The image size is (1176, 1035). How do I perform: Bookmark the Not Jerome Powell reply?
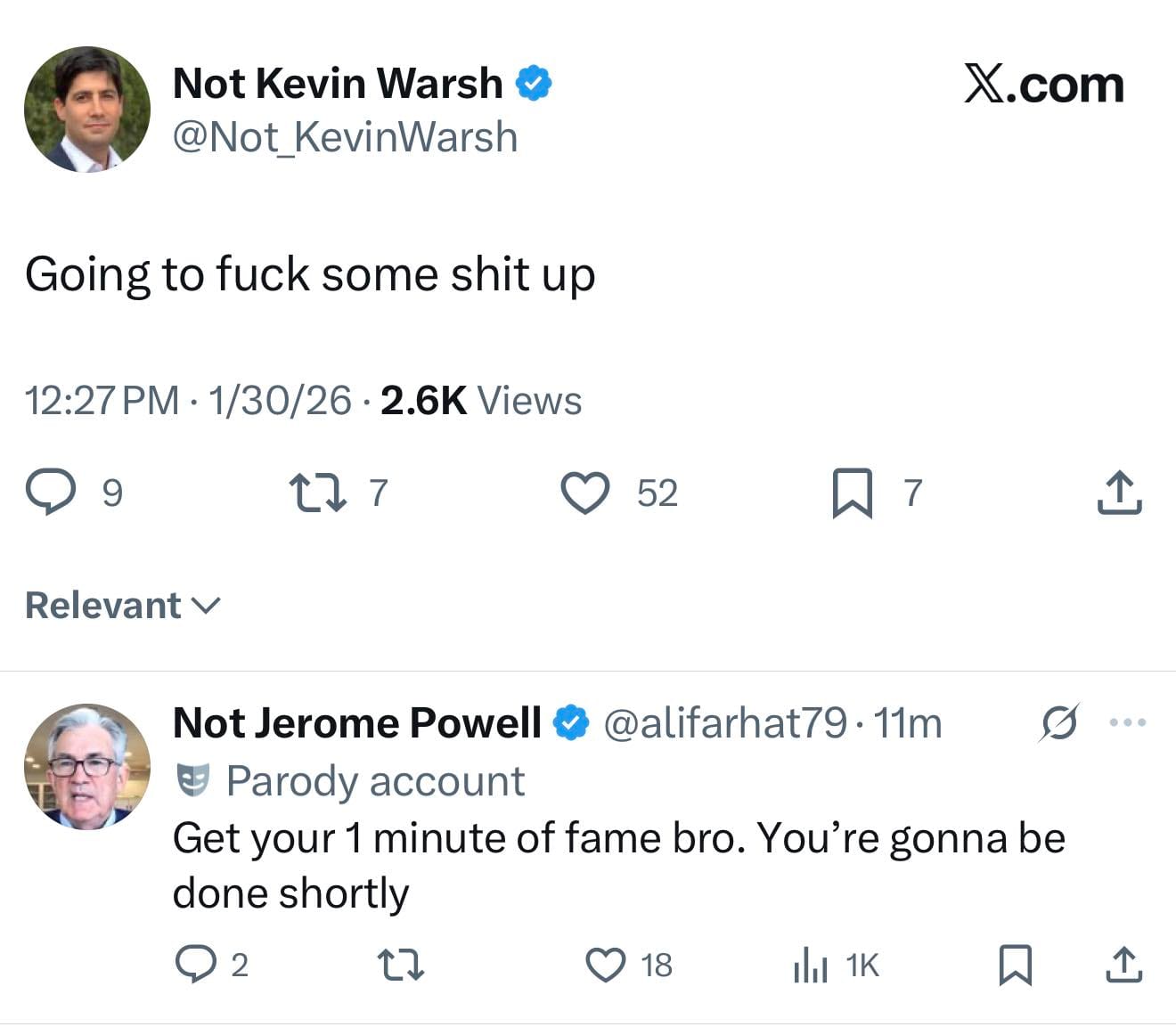coord(1015,965)
